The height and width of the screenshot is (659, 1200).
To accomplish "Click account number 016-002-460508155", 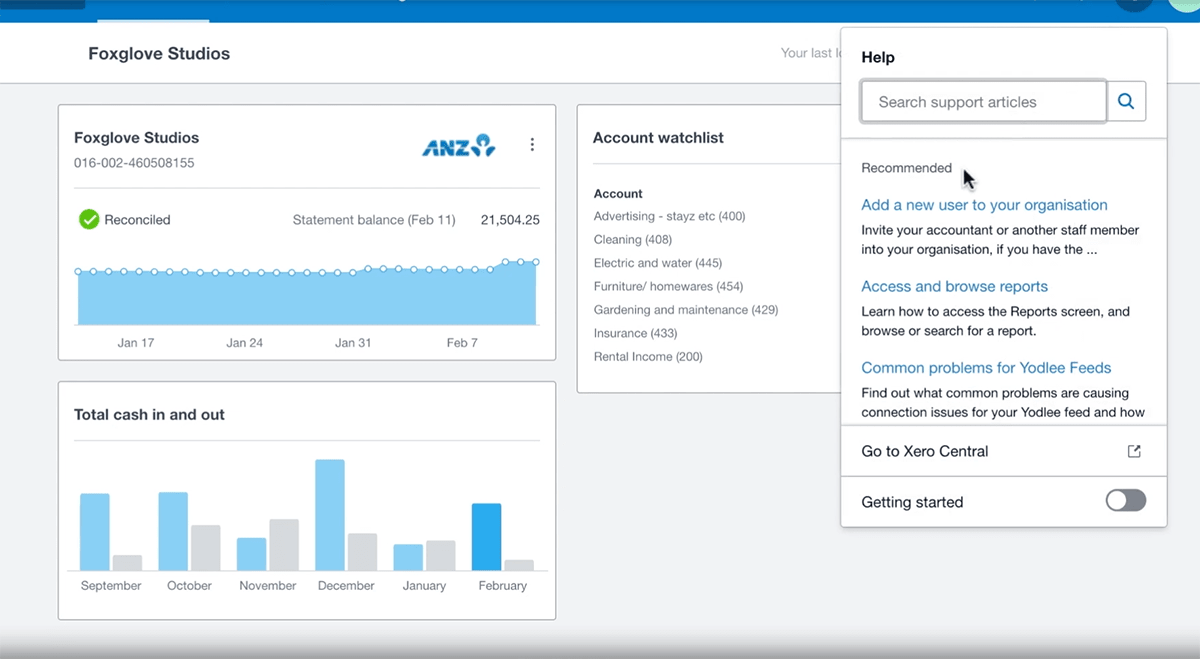I will click(134, 162).
